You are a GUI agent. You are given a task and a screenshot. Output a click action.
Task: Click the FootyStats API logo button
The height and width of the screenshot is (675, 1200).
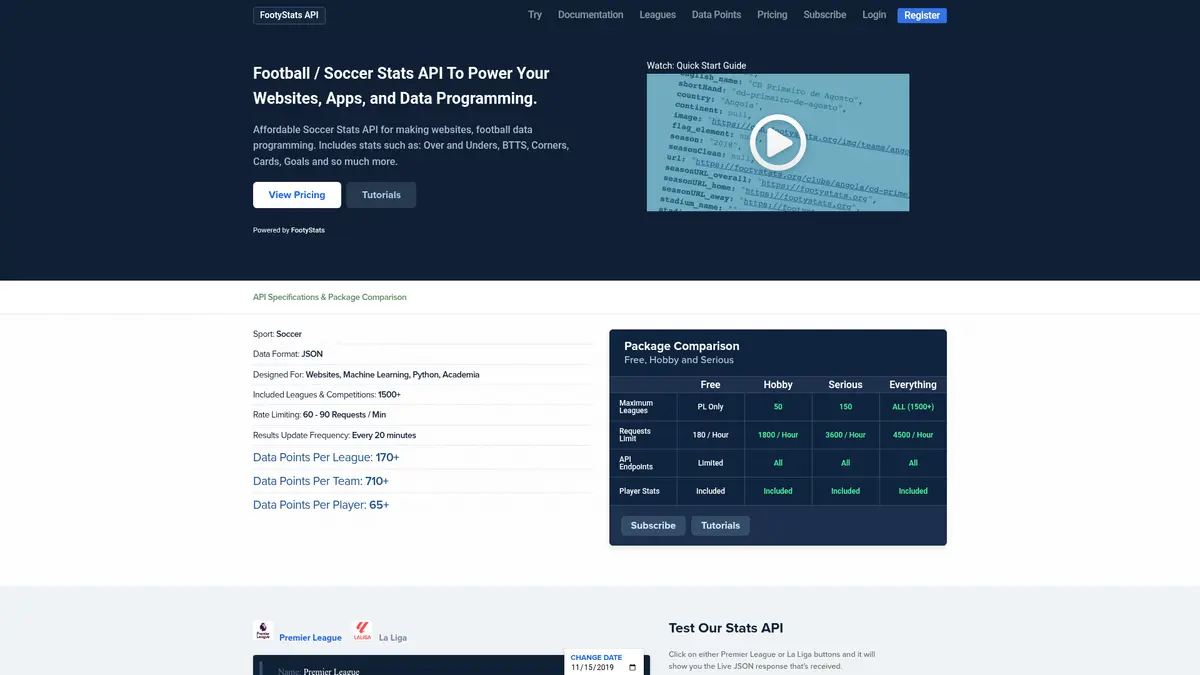[290, 15]
